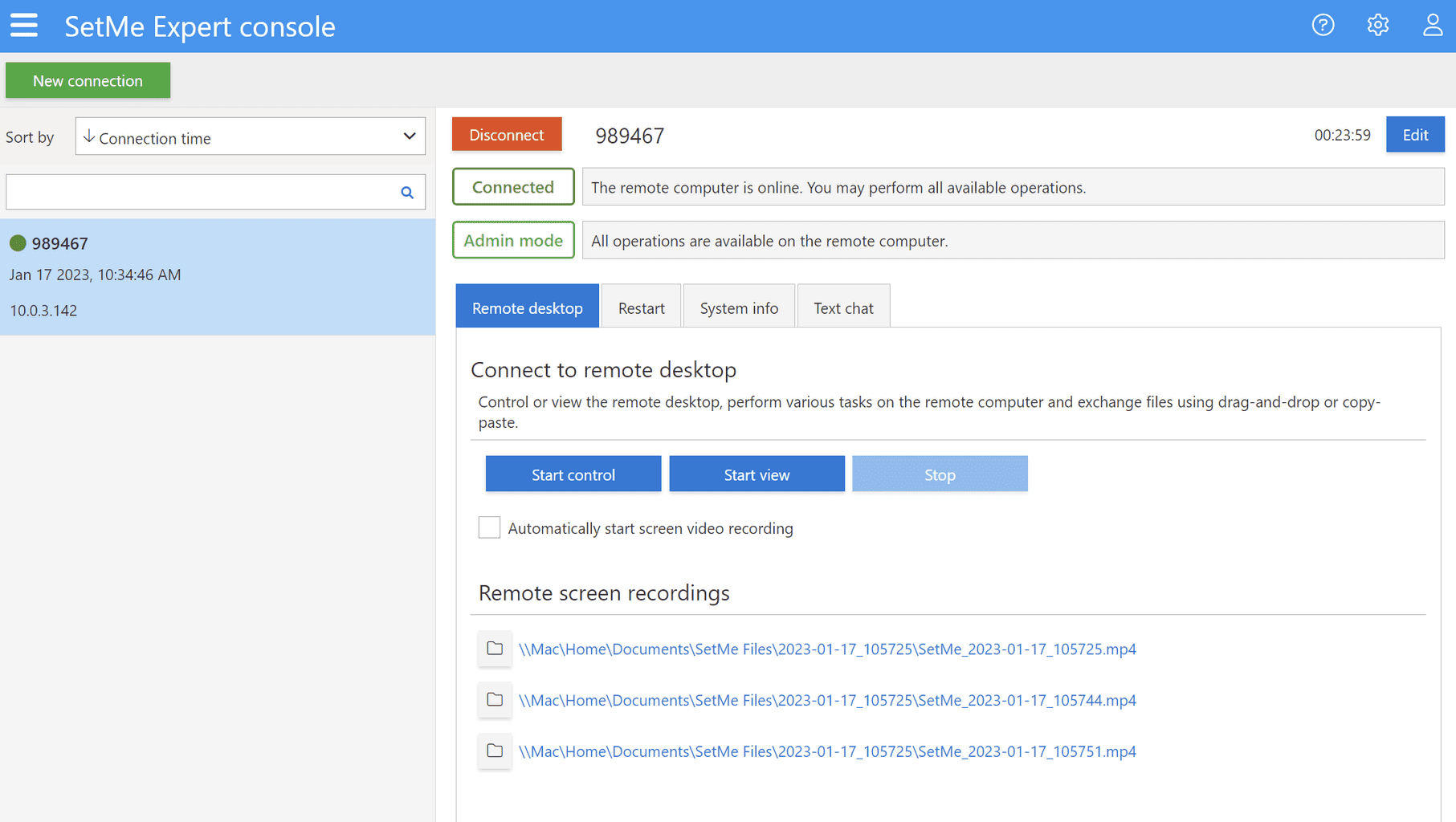Open folder of recording 105744.mp4
The height and width of the screenshot is (822, 1456).
[x=495, y=700]
